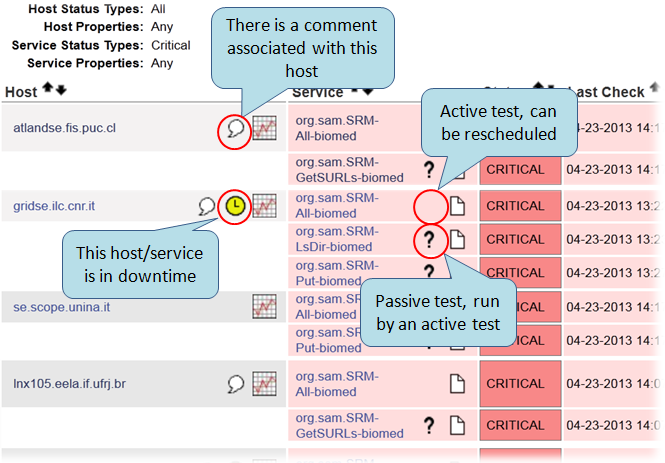Viewport: 665px width, 463px height.
Task: Open the document icon on lnx105's SRM-All-biomed row
Action: point(457,383)
